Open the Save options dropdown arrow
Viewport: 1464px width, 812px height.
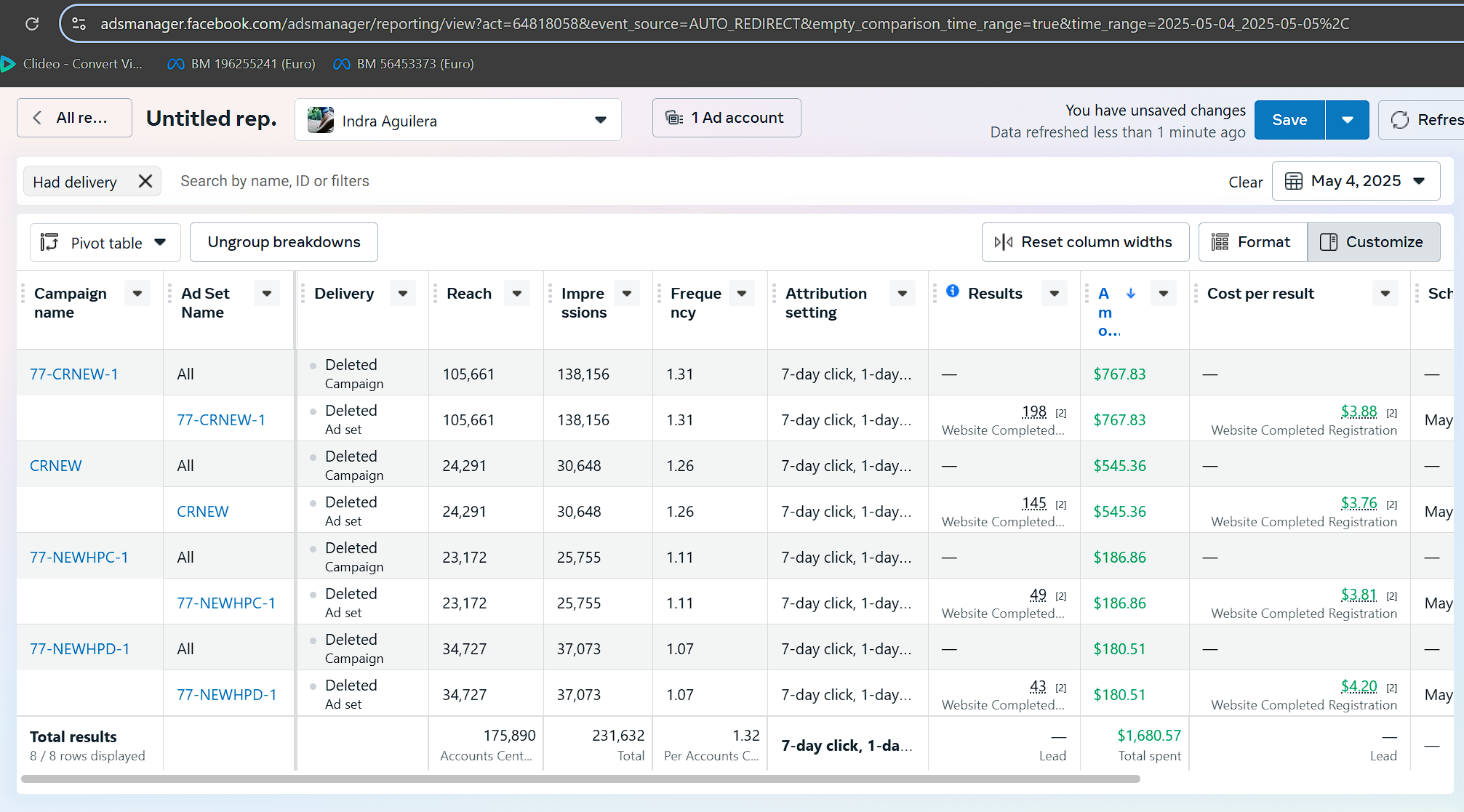pos(1347,120)
